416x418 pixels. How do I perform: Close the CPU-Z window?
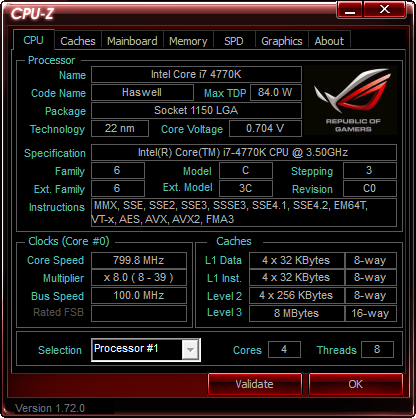click(x=385, y=10)
